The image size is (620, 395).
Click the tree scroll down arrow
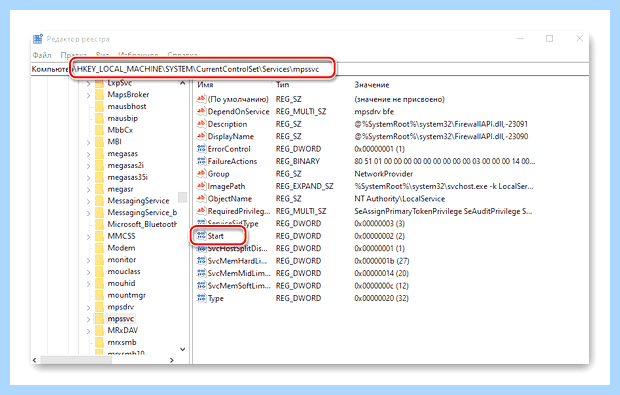(x=182, y=349)
